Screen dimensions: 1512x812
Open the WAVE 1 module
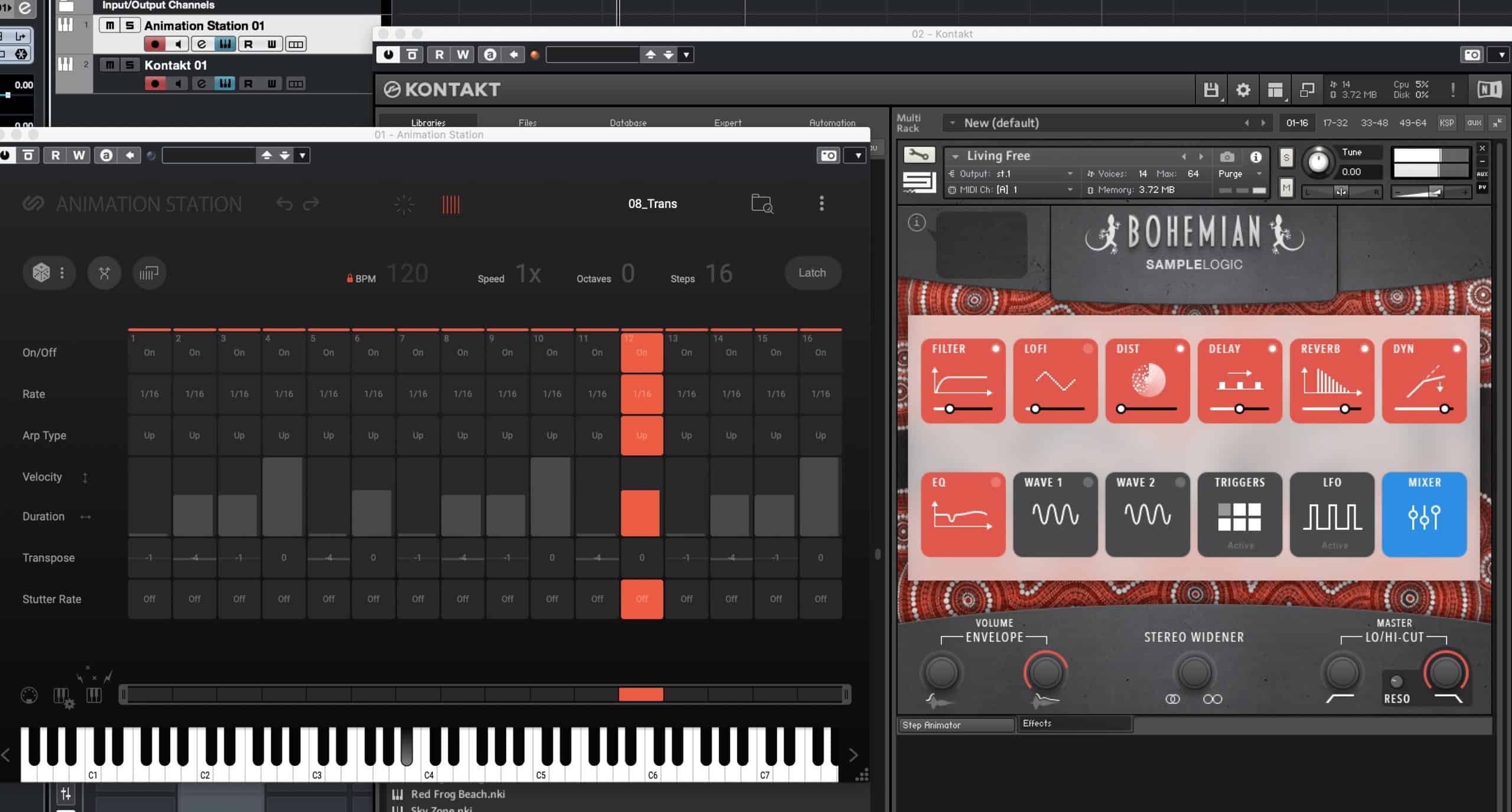point(1055,514)
